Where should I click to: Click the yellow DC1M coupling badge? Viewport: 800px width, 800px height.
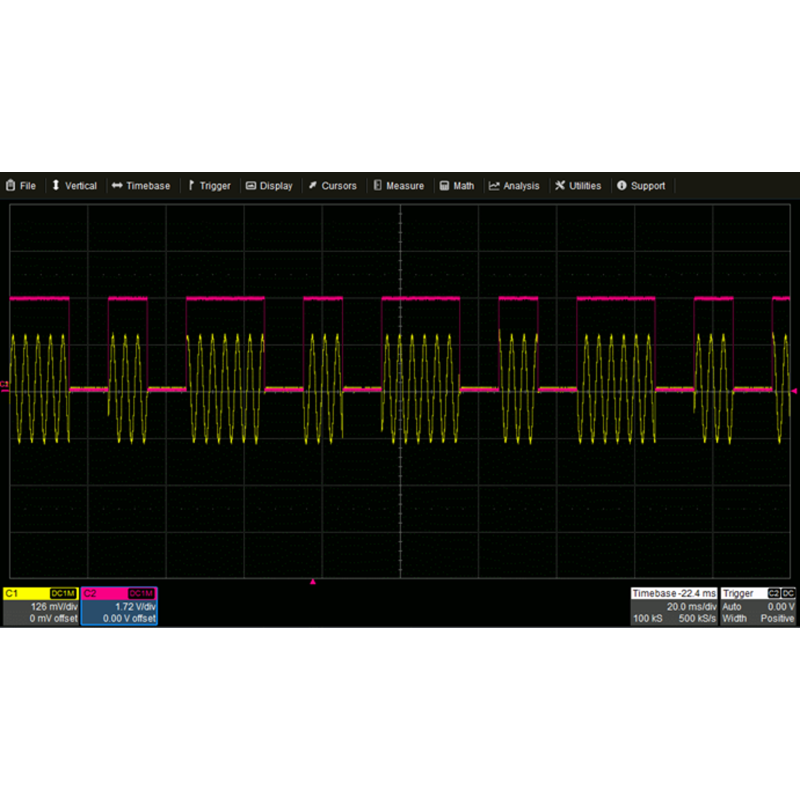pos(64,594)
